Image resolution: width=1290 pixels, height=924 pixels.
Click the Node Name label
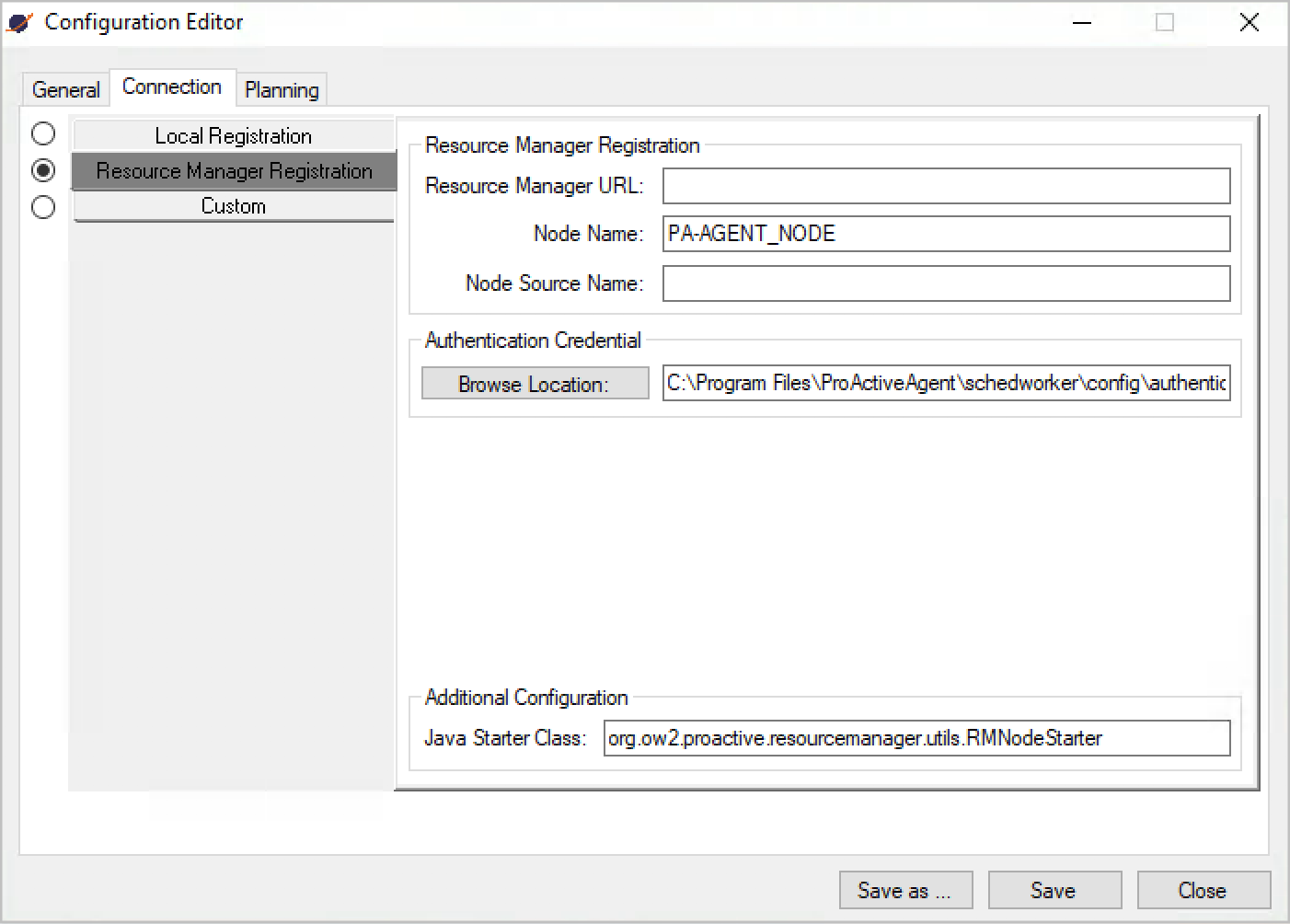tap(589, 234)
